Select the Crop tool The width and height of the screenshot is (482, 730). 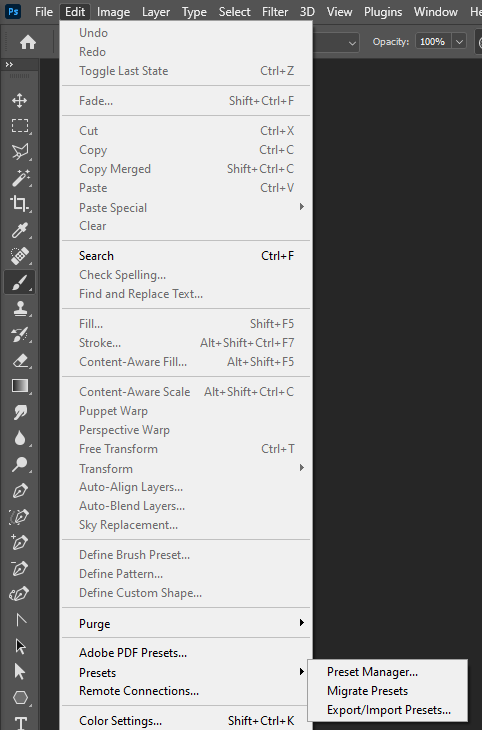pyautogui.click(x=20, y=204)
